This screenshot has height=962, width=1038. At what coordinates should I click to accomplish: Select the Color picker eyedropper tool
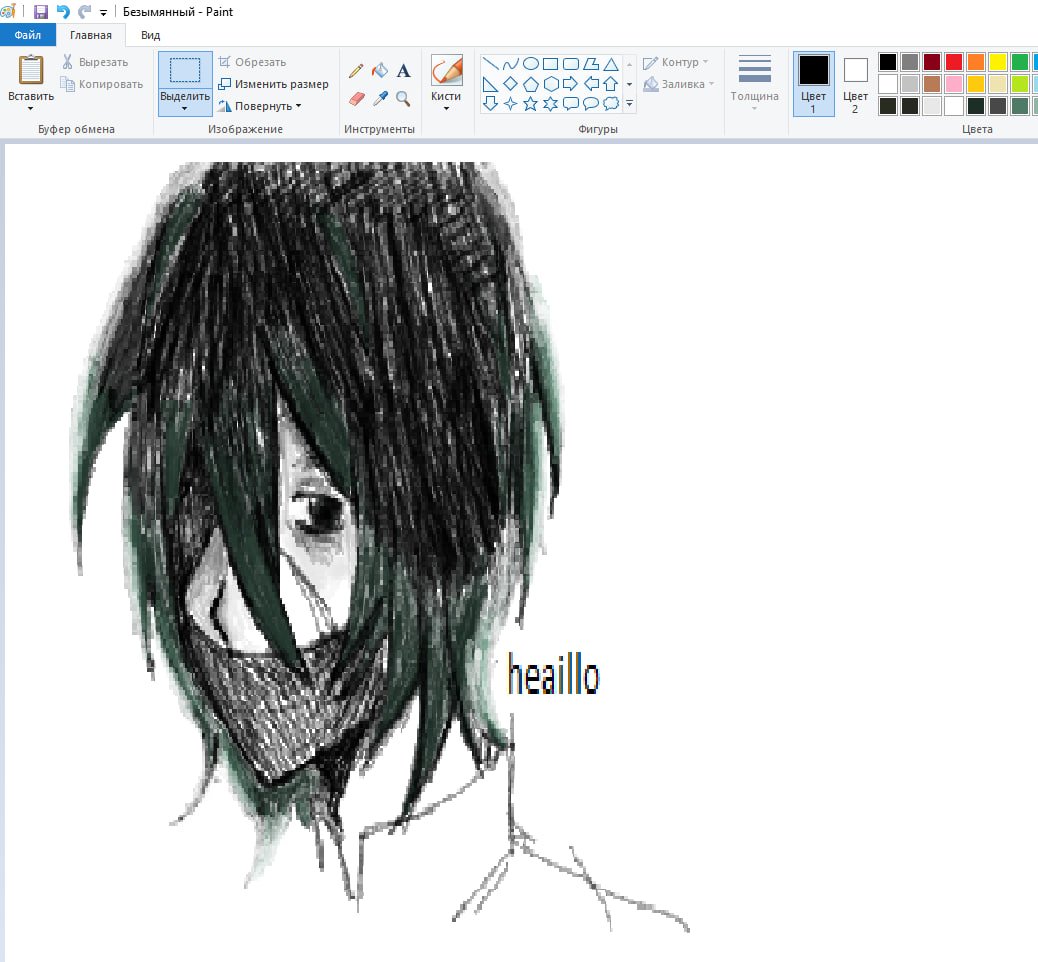coord(380,99)
